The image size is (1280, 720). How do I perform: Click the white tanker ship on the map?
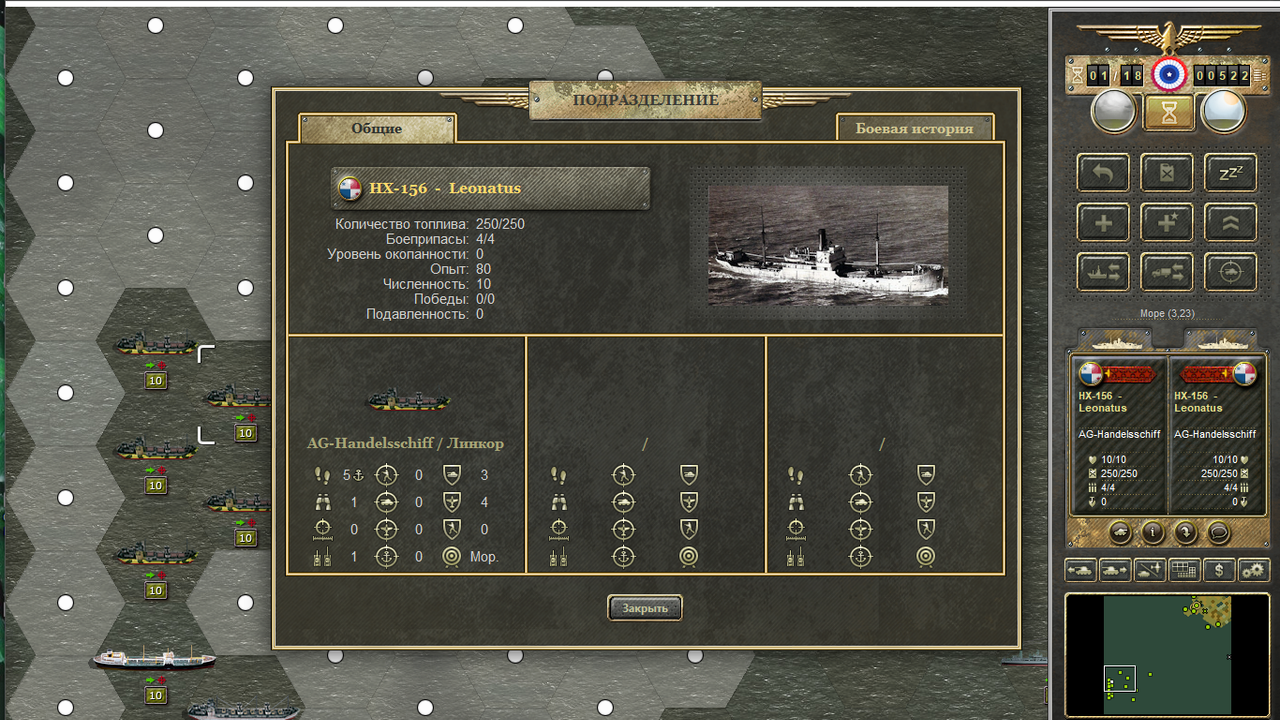[154, 657]
